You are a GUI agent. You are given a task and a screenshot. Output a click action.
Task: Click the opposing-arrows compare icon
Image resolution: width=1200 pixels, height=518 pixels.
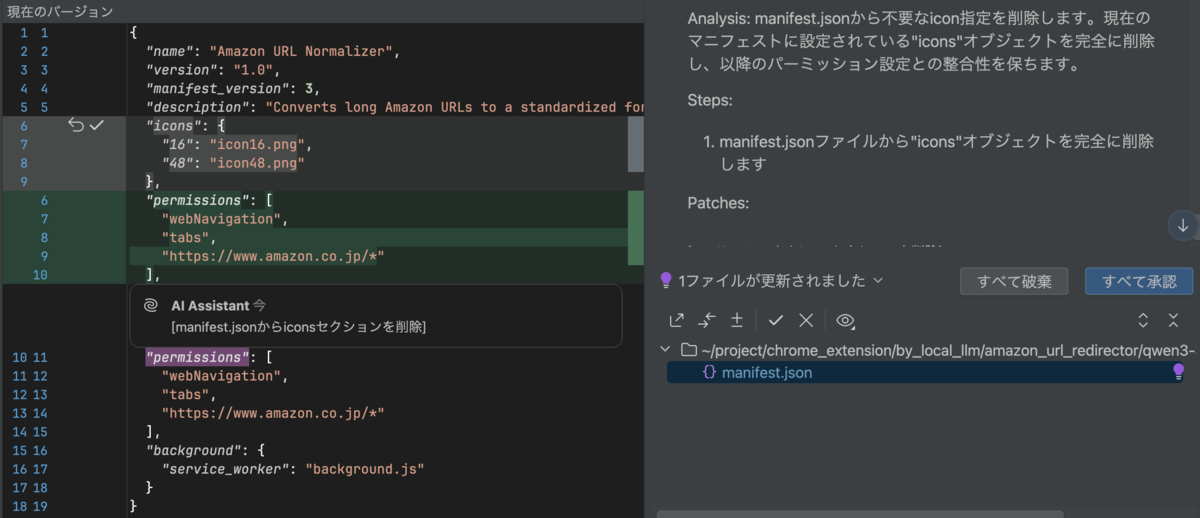click(x=707, y=320)
